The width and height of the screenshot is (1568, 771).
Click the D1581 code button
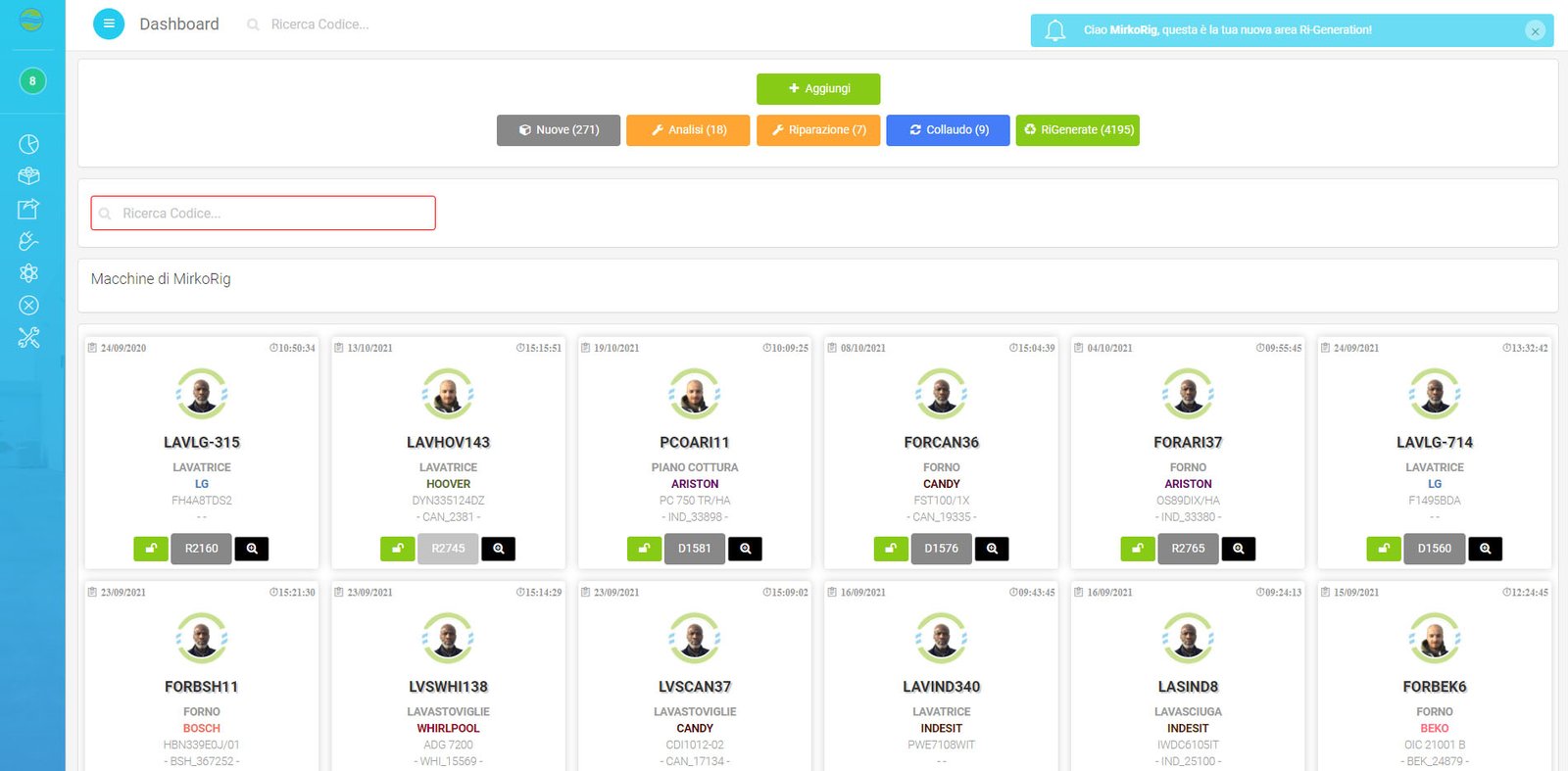695,549
